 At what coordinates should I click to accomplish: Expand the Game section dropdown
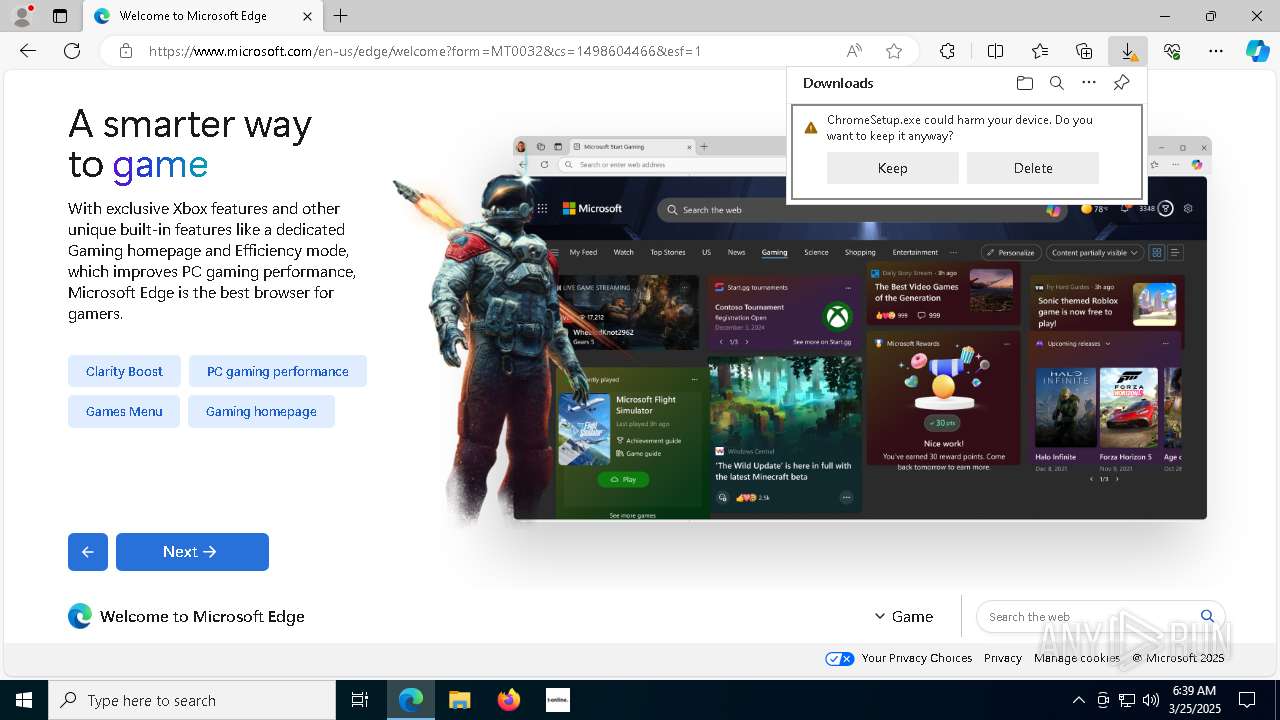point(904,617)
